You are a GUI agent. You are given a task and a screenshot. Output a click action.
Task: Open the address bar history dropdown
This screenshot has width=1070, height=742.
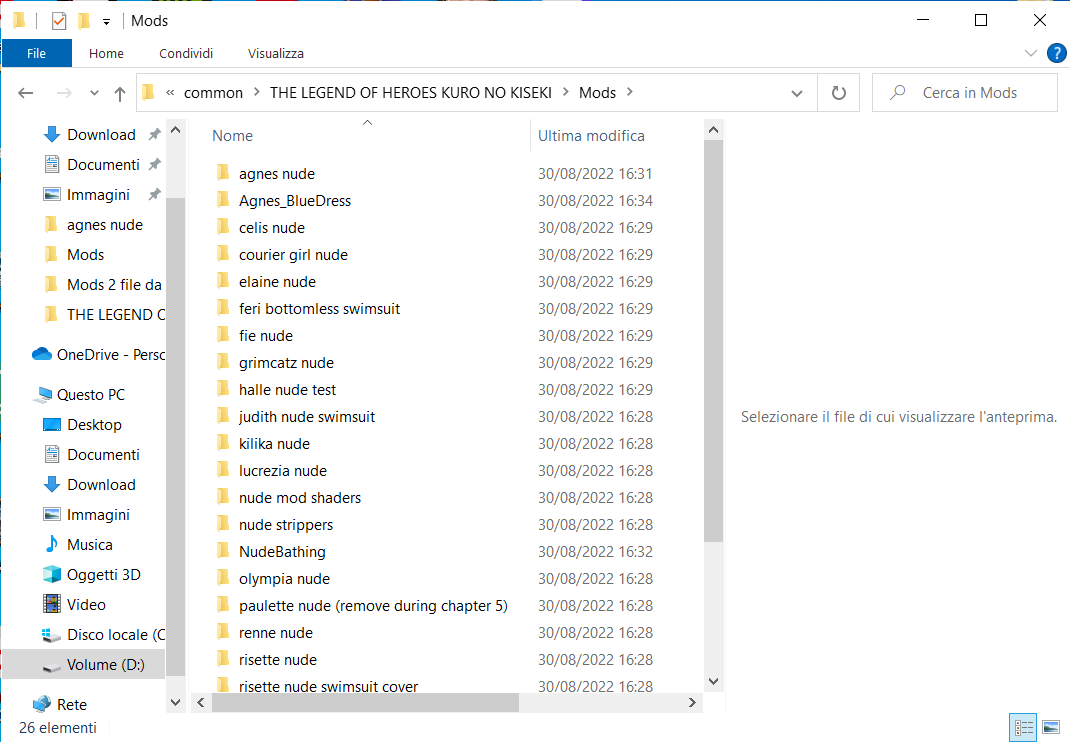click(x=797, y=93)
